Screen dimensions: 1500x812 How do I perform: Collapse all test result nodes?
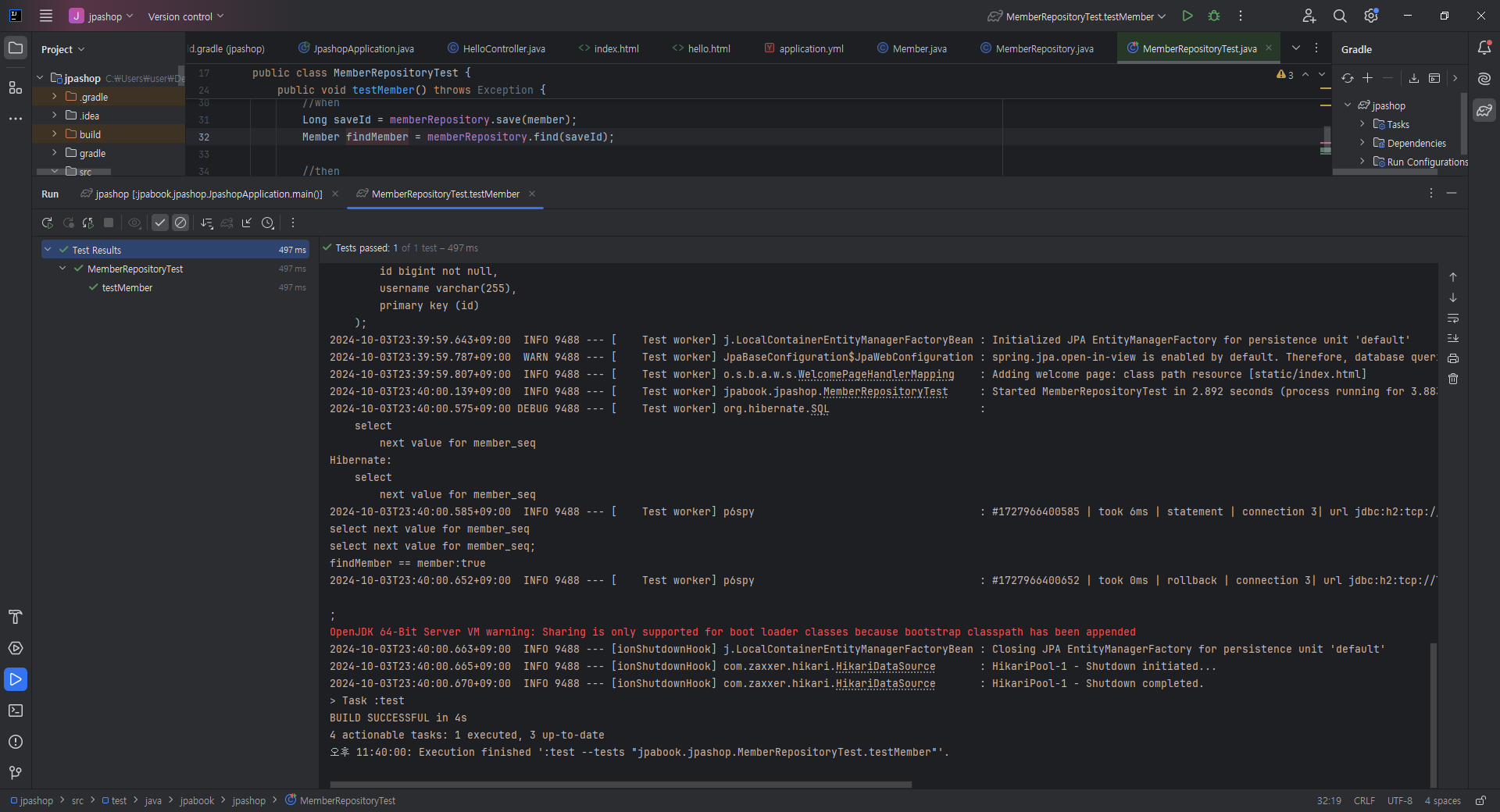coord(247,223)
